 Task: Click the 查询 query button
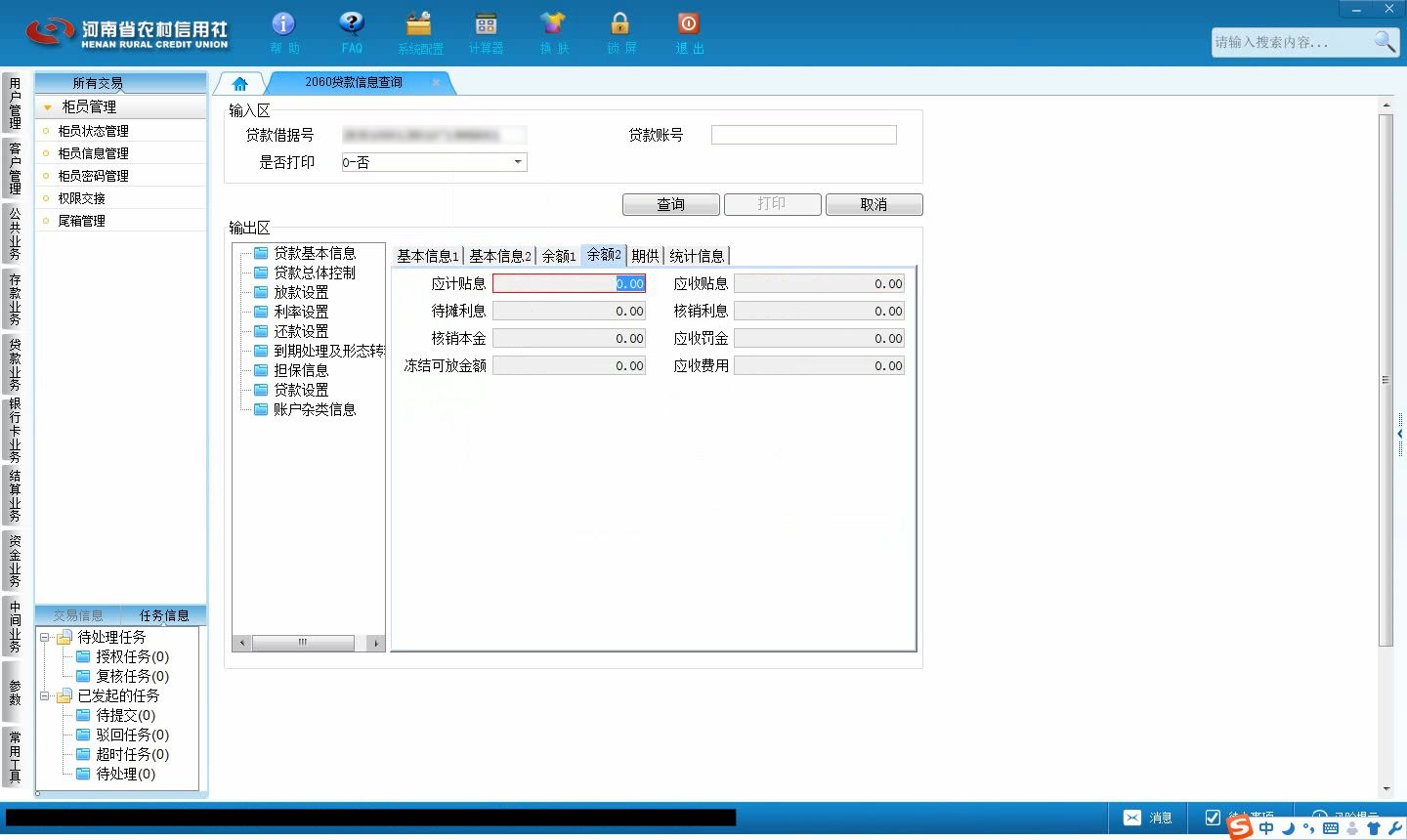(670, 204)
